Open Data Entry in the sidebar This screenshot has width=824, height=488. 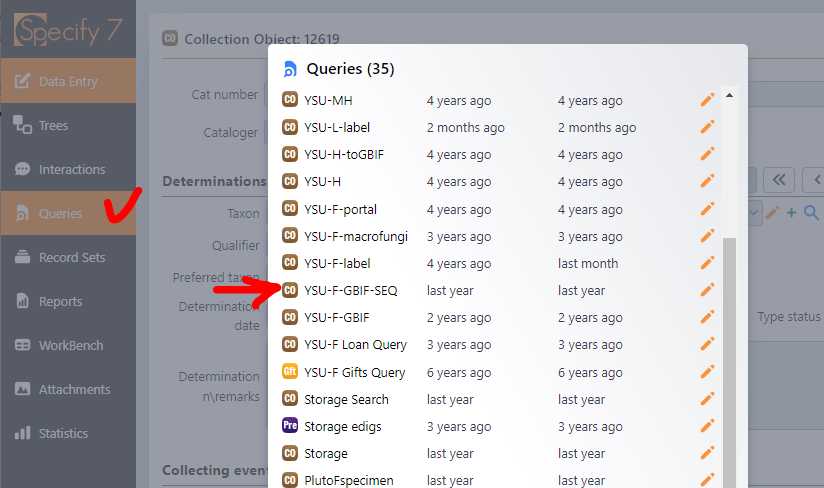[x=68, y=81]
